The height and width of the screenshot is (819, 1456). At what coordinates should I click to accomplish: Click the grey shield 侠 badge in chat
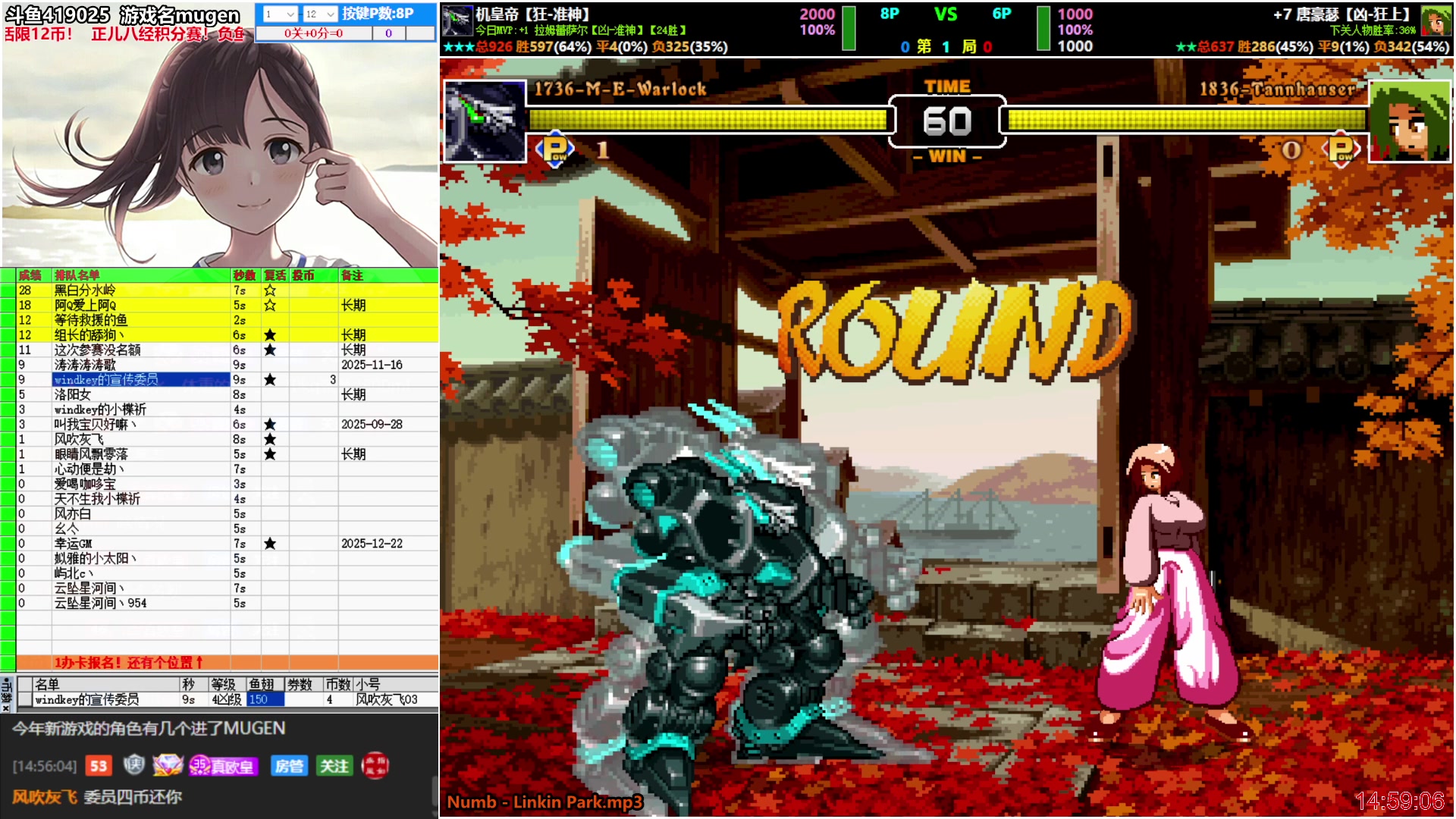pos(134,765)
